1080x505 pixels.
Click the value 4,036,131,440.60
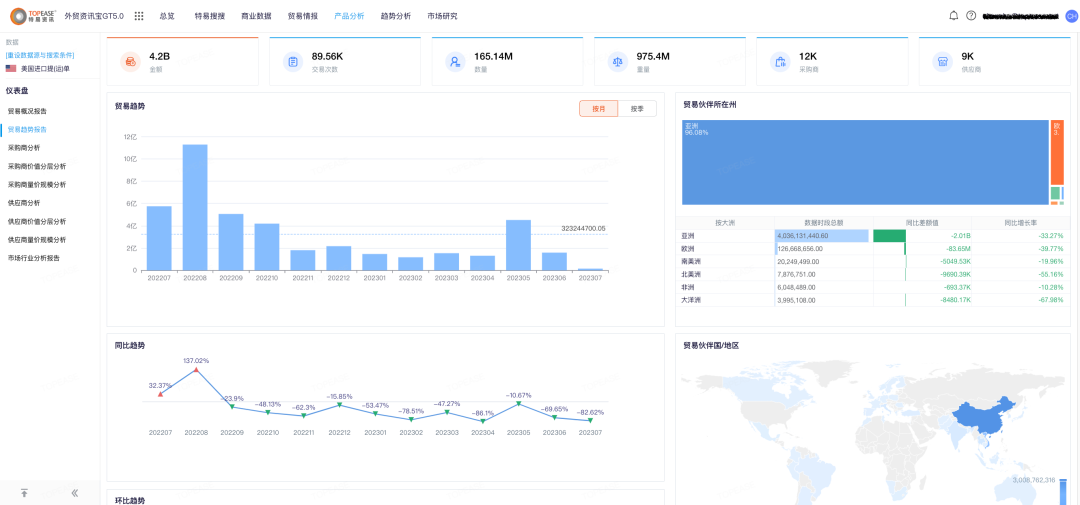coord(803,236)
